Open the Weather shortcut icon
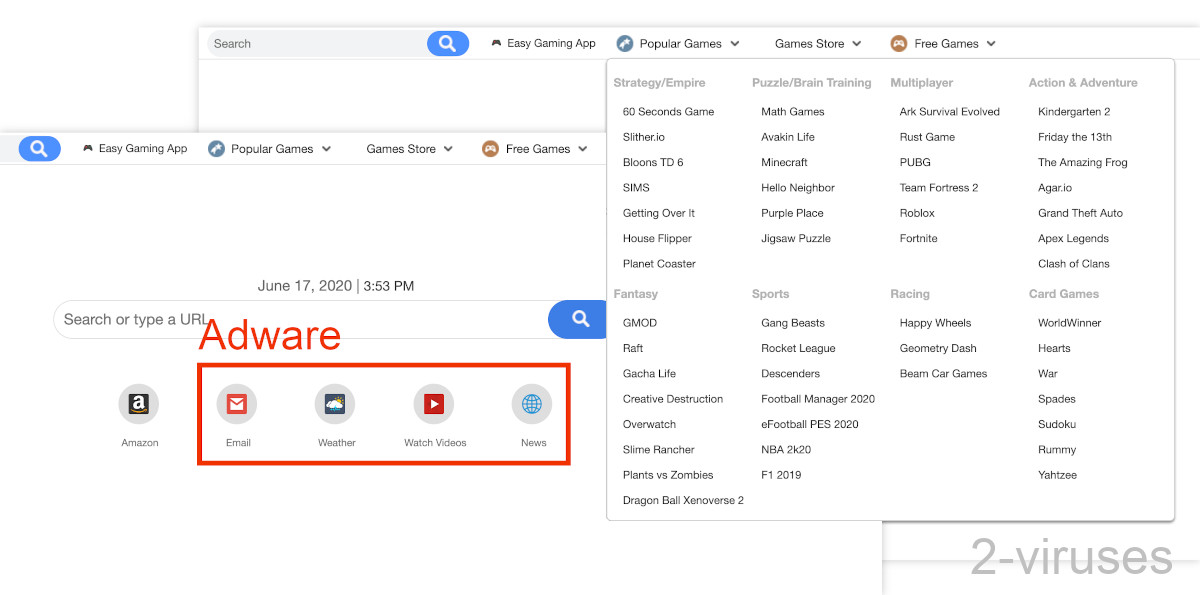This screenshot has height=595, width=1200. (x=335, y=404)
